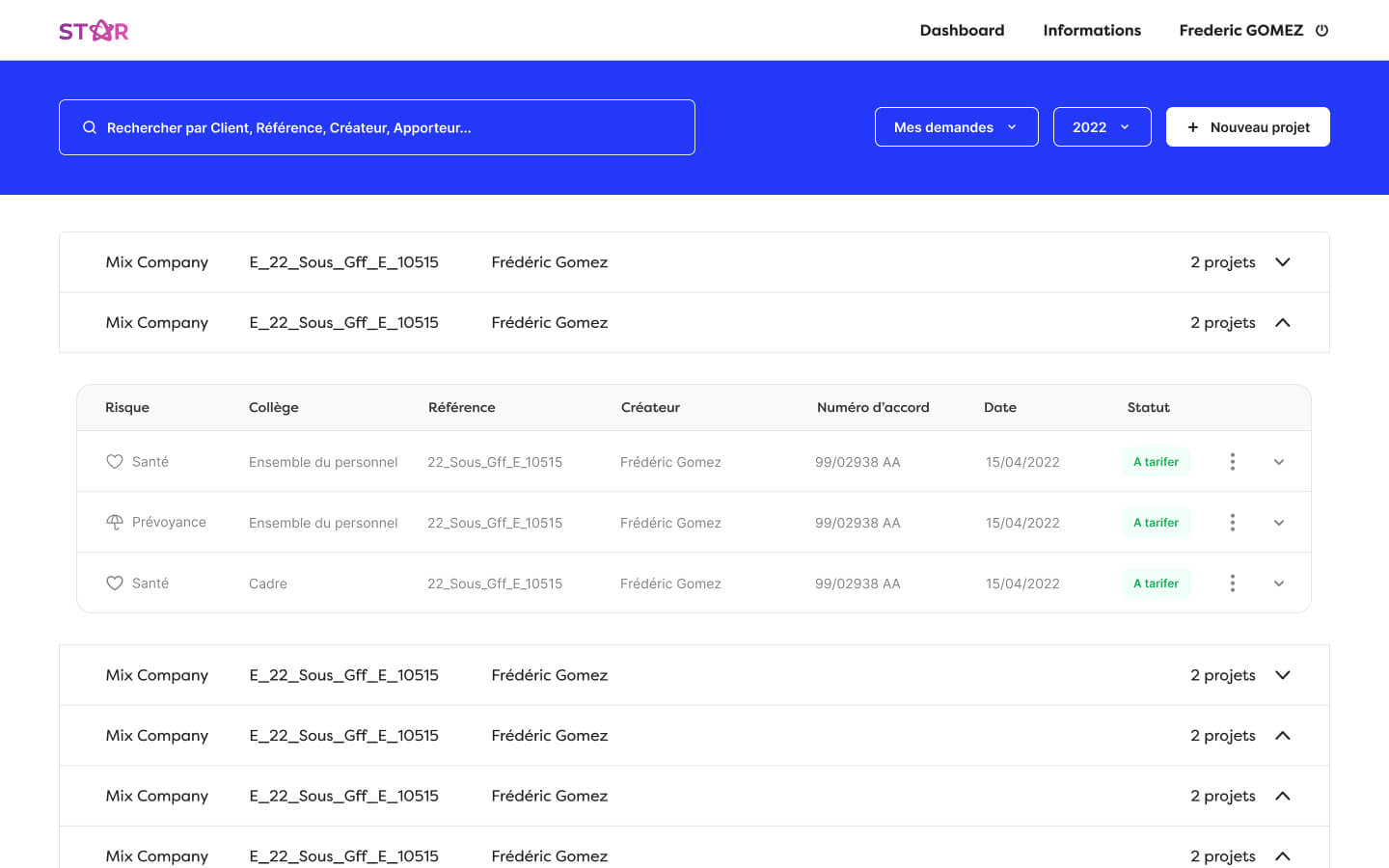Click the Numéro d'accord column header

pos(873,408)
